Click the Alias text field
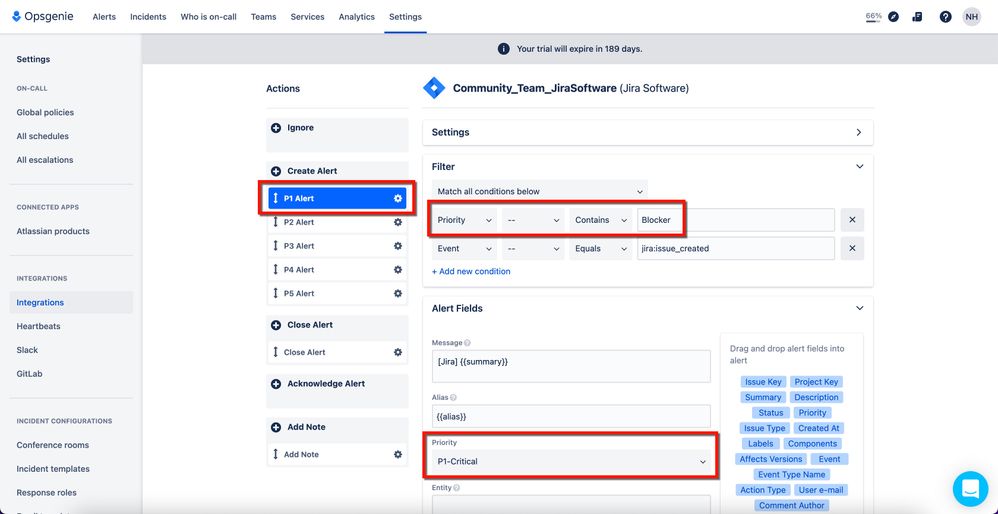Image resolution: width=998 pixels, height=514 pixels. click(571, 416)
